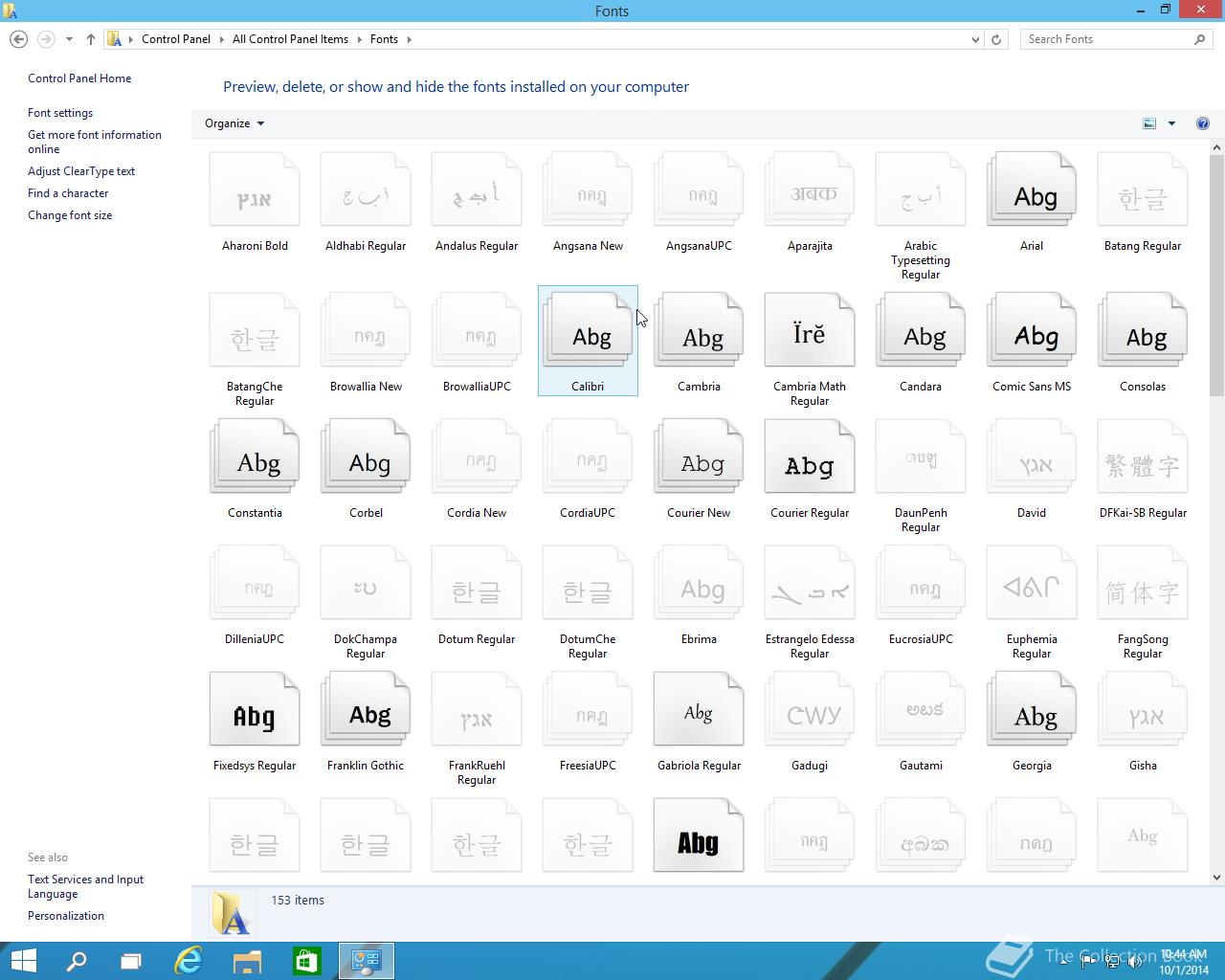Expand the view options dropdown arrow
This screenshot has height=980, width=1225.
(1171, 123)
